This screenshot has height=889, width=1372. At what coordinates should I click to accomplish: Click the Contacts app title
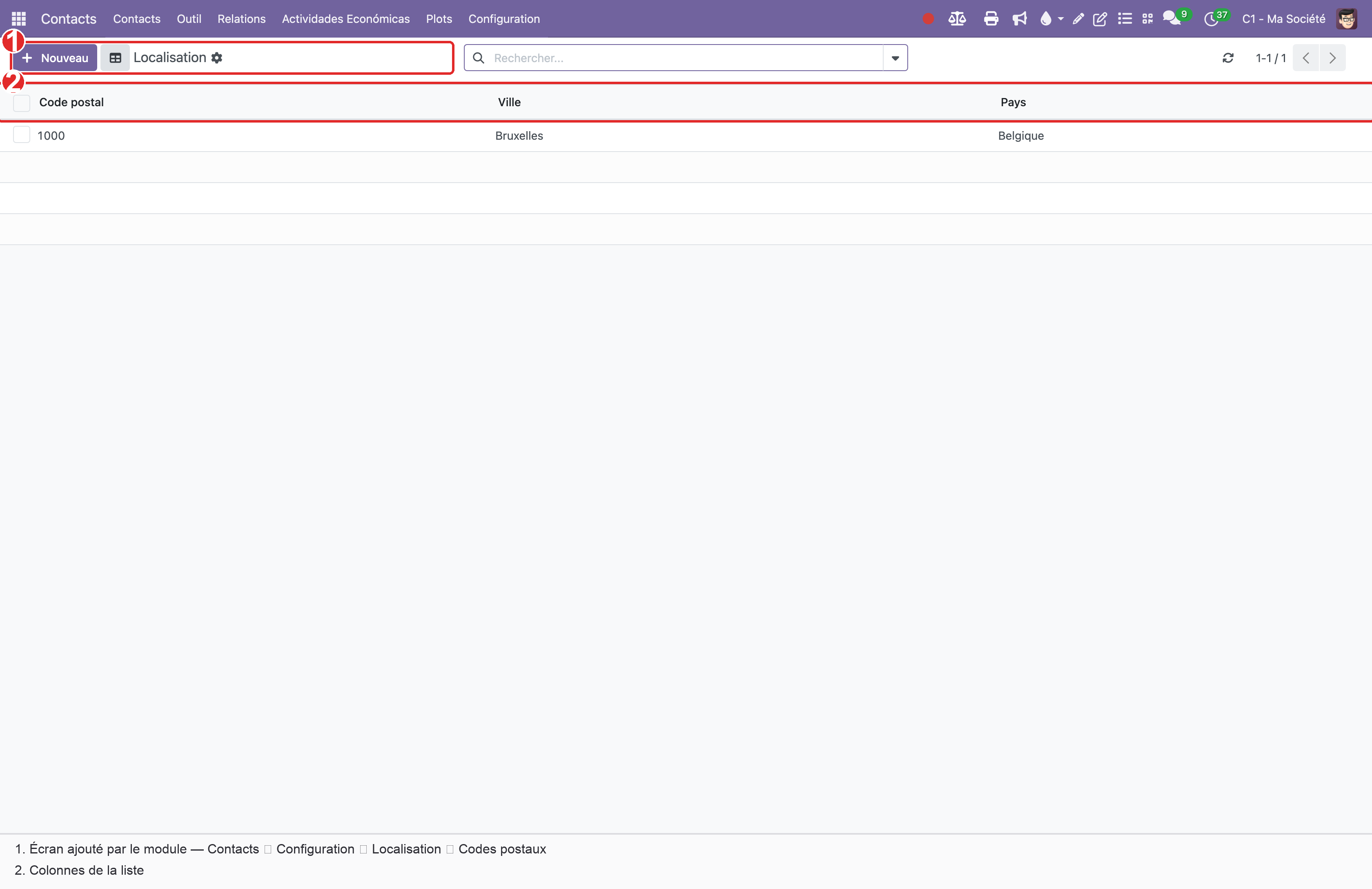(69, 19)
